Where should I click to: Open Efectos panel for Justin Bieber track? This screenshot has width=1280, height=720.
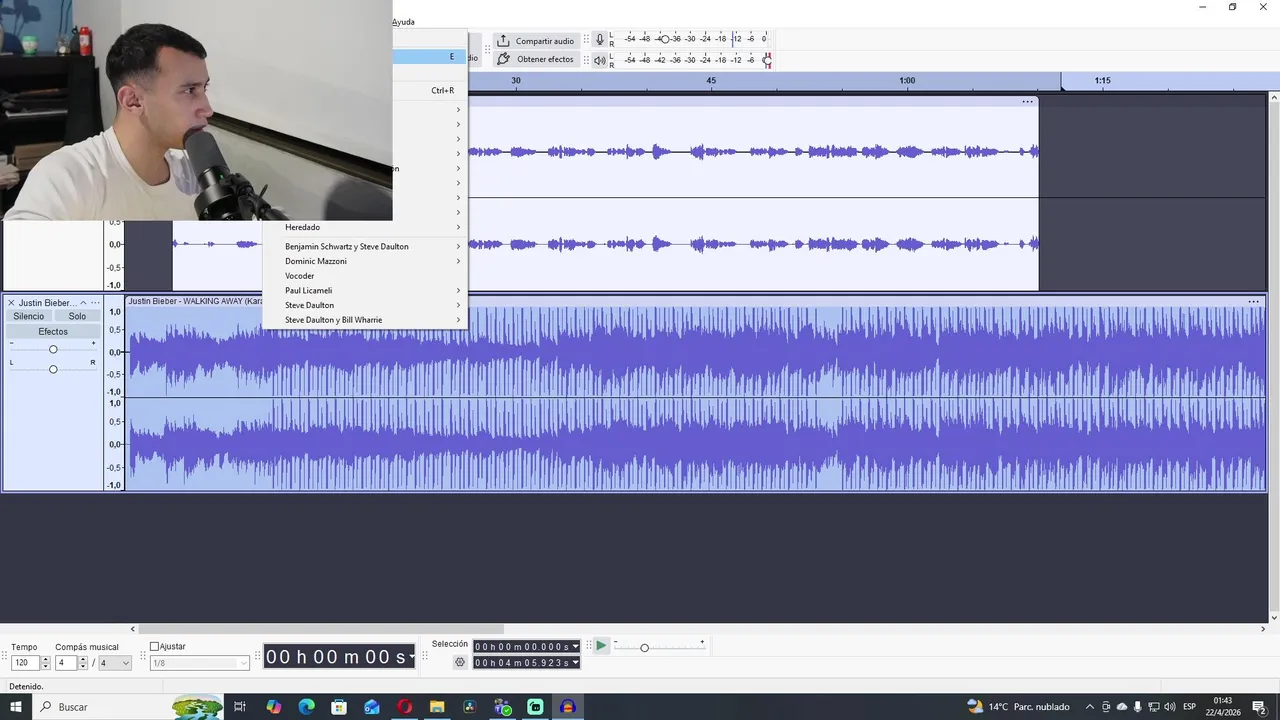coord(53,331)
